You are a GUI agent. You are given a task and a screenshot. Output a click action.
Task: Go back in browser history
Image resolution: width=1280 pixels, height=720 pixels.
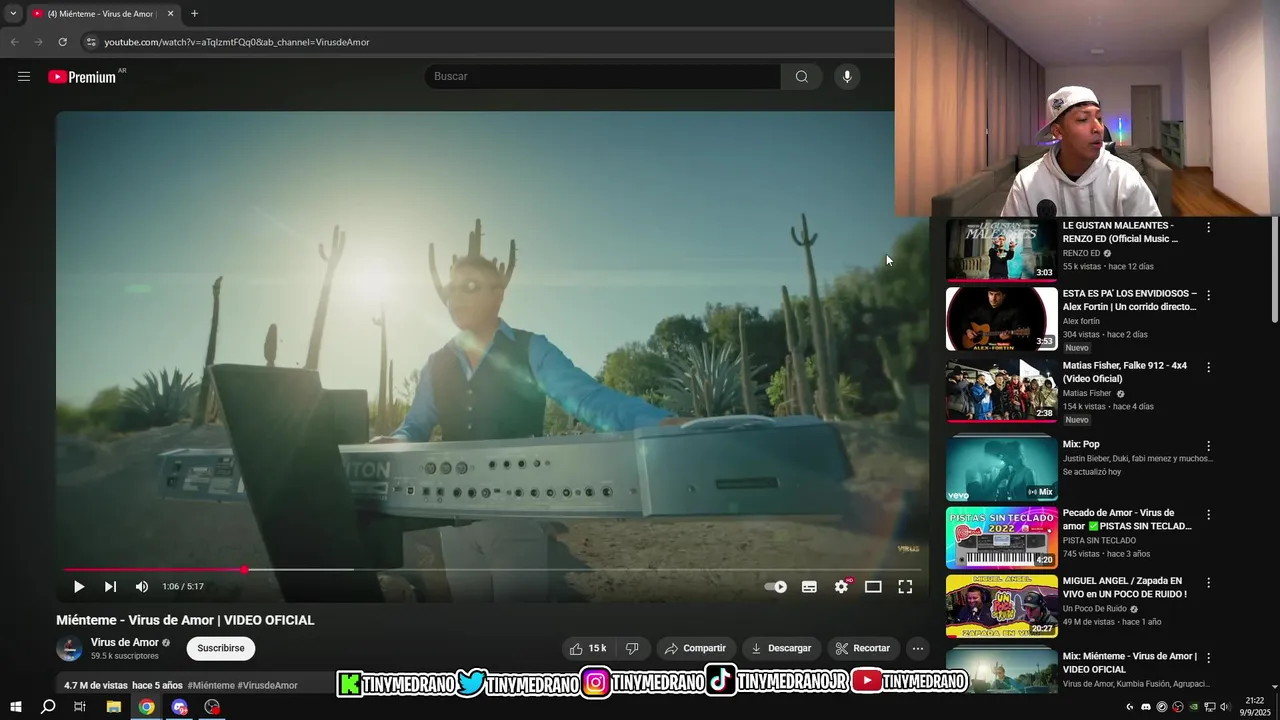[x=14, y=42]
